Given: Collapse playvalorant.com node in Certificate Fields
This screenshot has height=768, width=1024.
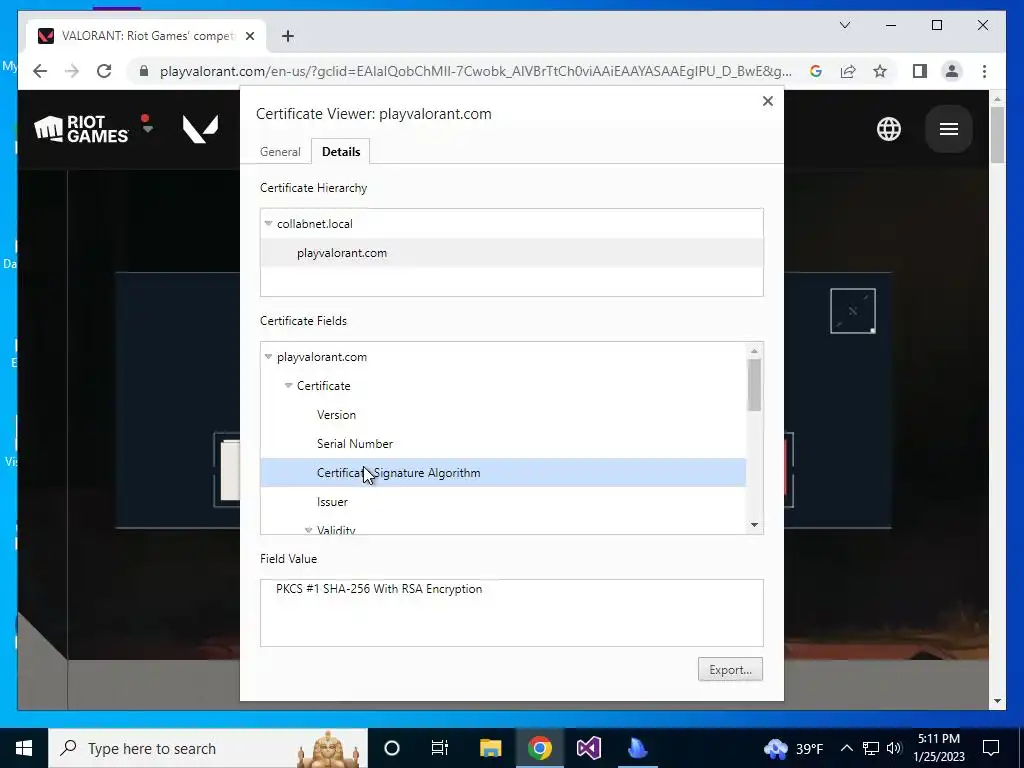Looking at the screenshot, I should (x=268, y=357).
